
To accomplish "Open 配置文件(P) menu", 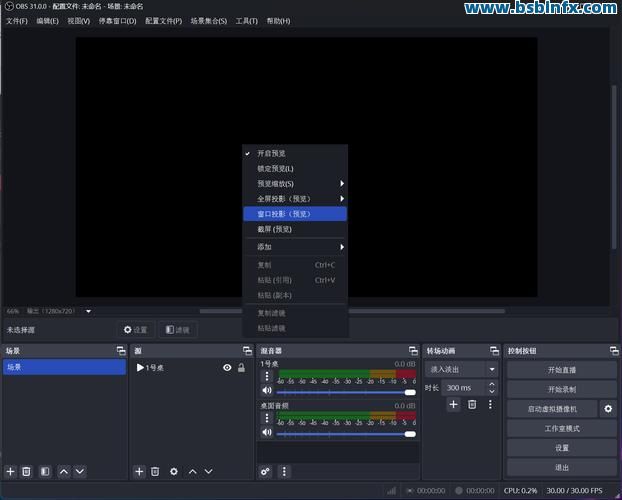I will point(163,21).
